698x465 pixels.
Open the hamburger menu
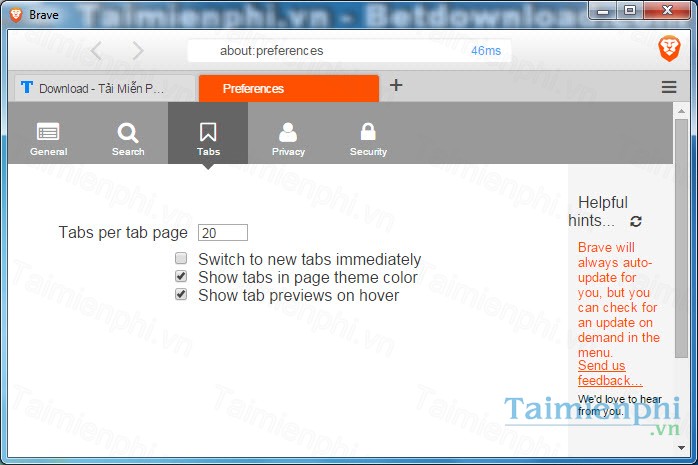coord(669,87)
